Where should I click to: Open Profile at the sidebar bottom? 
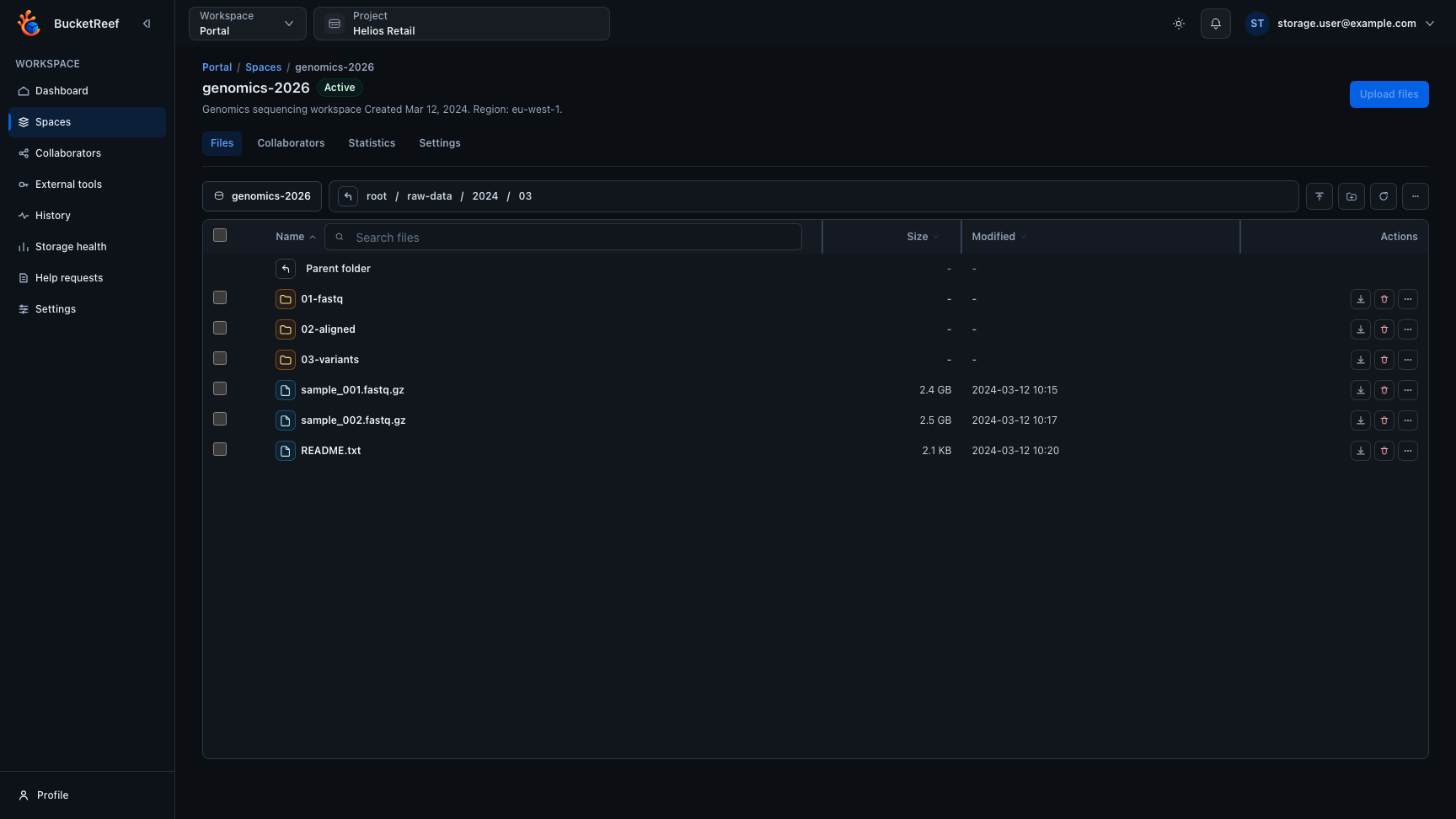[87, 795]
